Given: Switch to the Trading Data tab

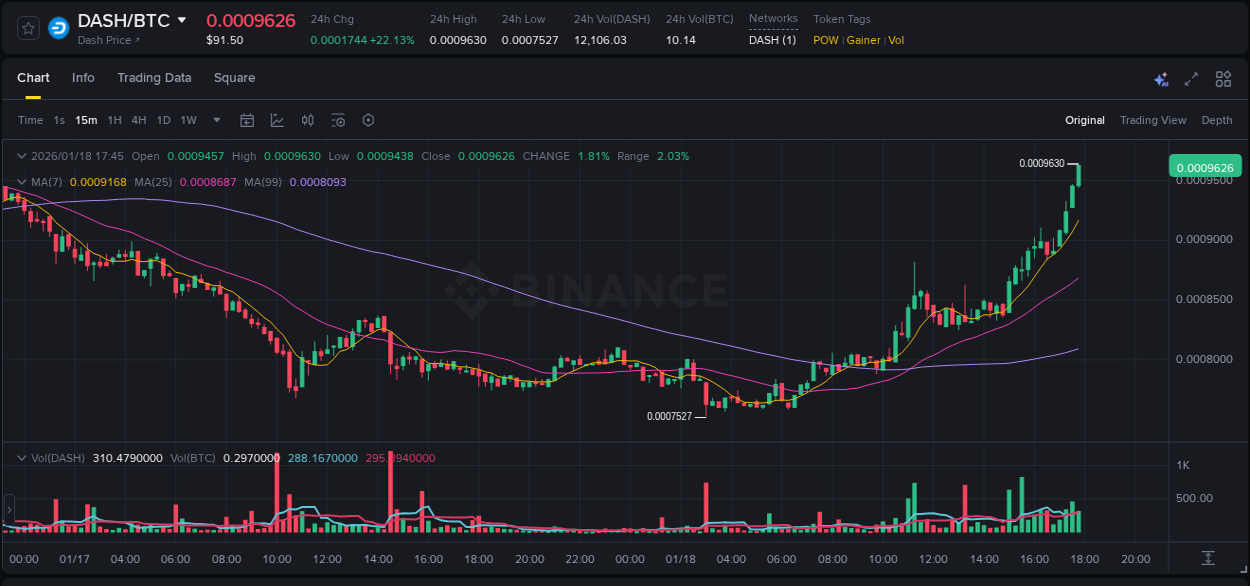Looking at the screenshot, I should coord(154,78).
